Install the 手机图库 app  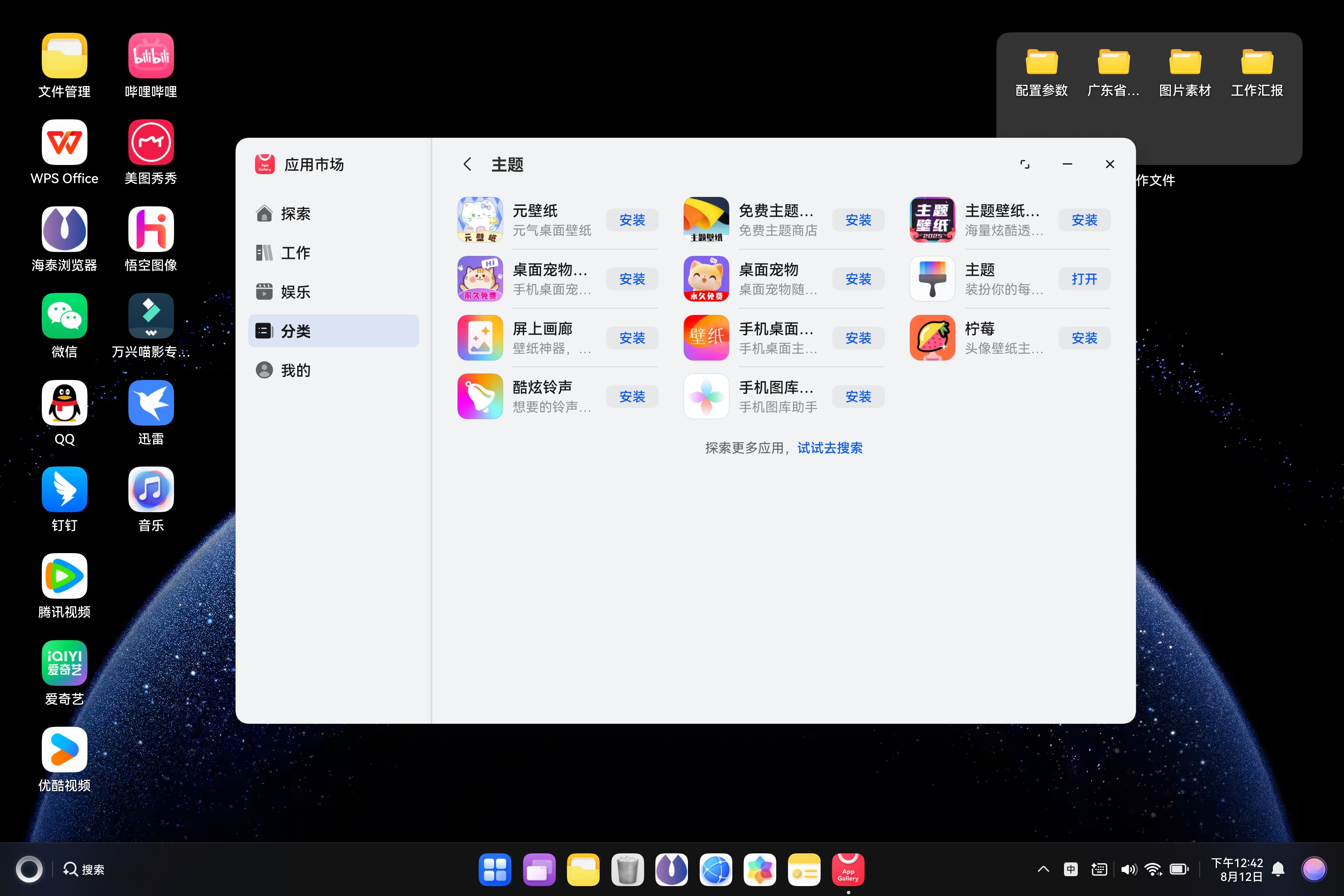pos(858,397)
